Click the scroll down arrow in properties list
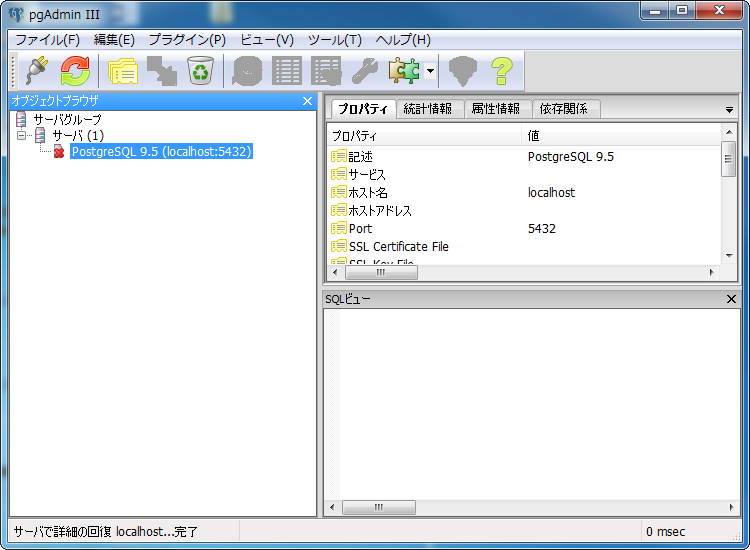 pyautogui.click(x=728, y=255)
